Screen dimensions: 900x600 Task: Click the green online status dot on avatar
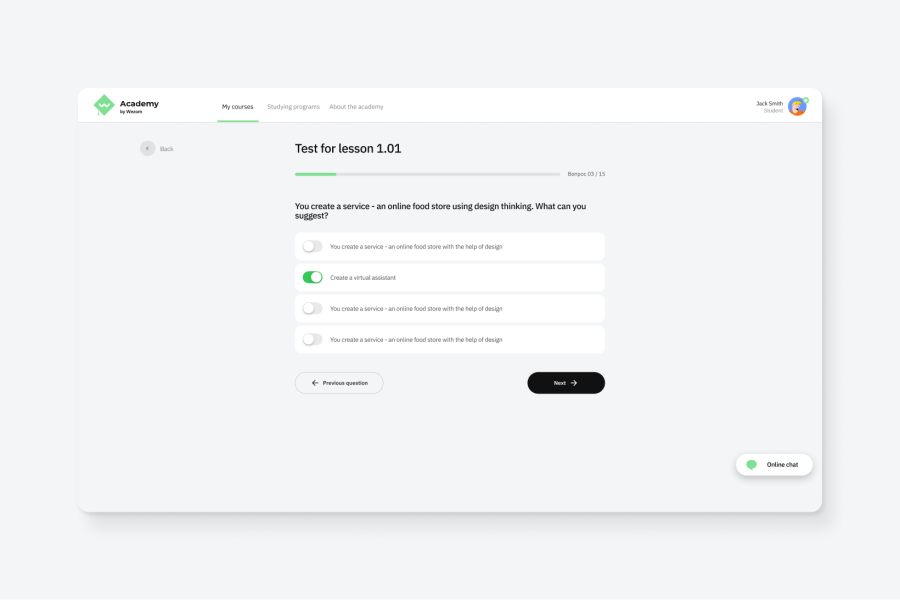pyautogui.click(x=805, y=100)
